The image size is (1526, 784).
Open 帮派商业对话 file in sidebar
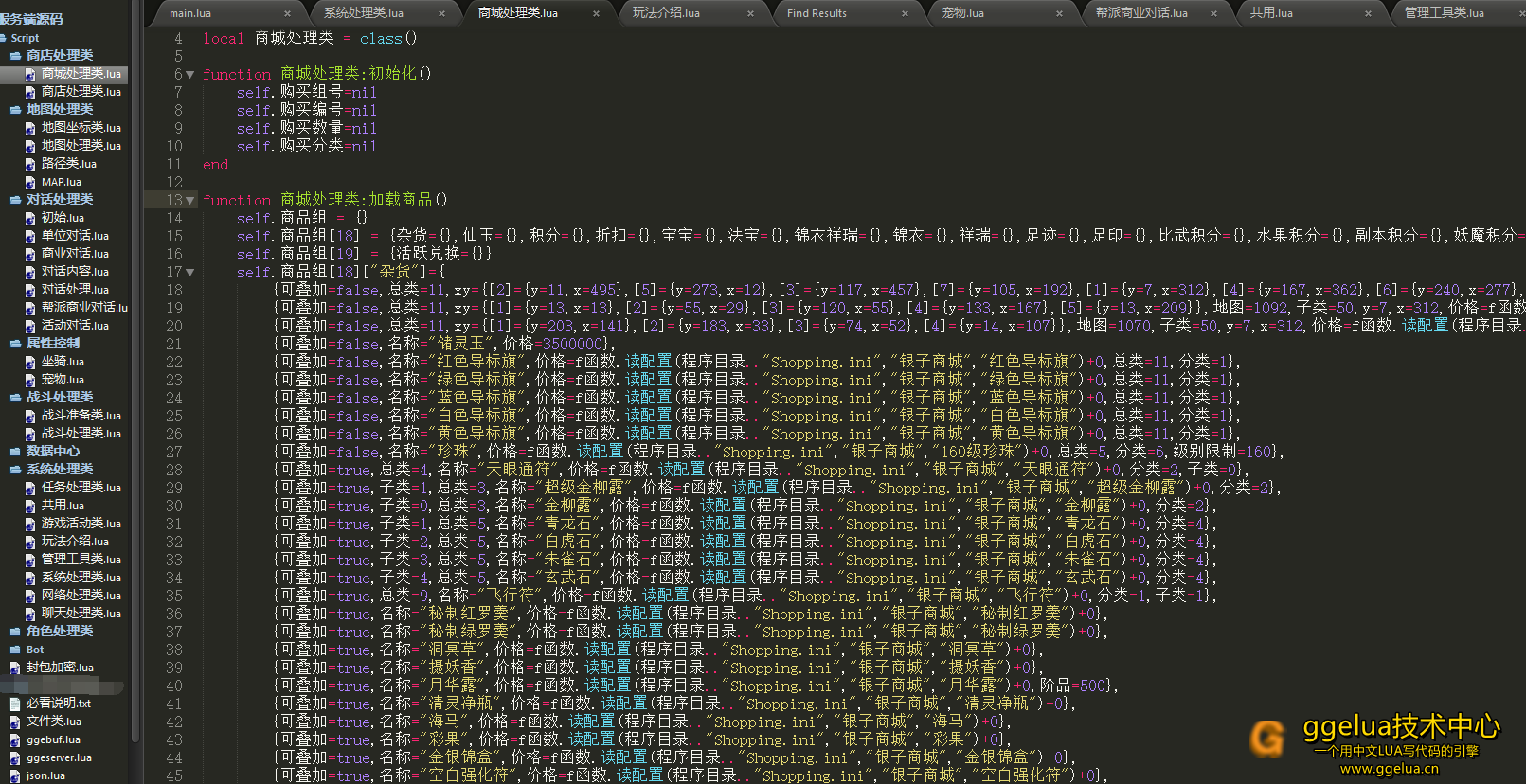83,308
